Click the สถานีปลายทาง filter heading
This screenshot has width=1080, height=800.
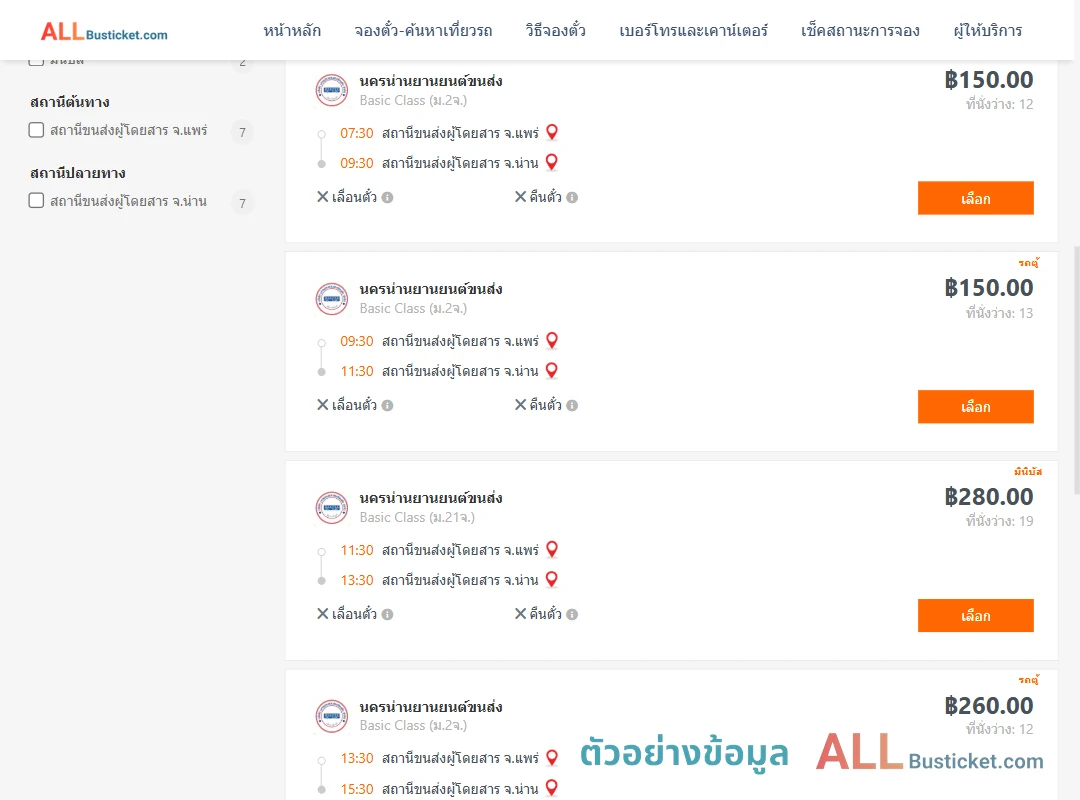point(78,173)
